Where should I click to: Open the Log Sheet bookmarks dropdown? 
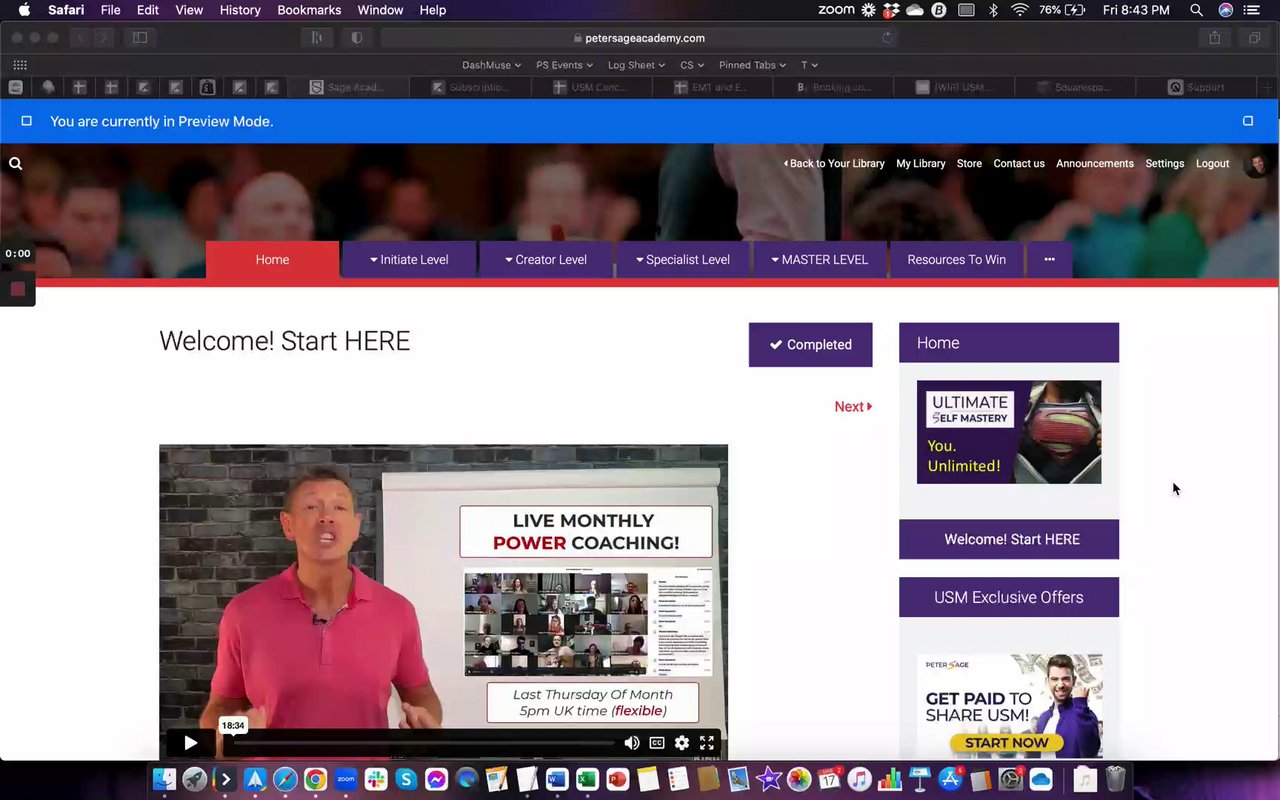(637, 65)
